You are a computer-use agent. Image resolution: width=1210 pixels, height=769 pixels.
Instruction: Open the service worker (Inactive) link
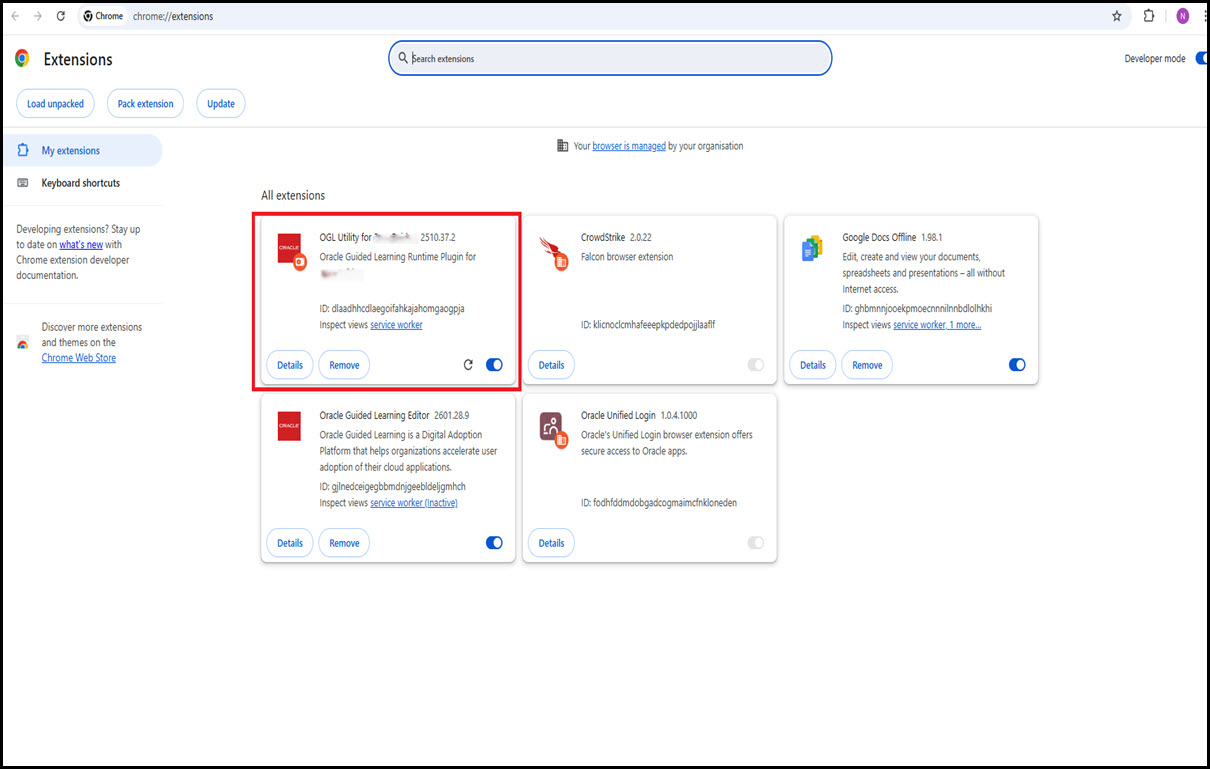click(414, 503)
